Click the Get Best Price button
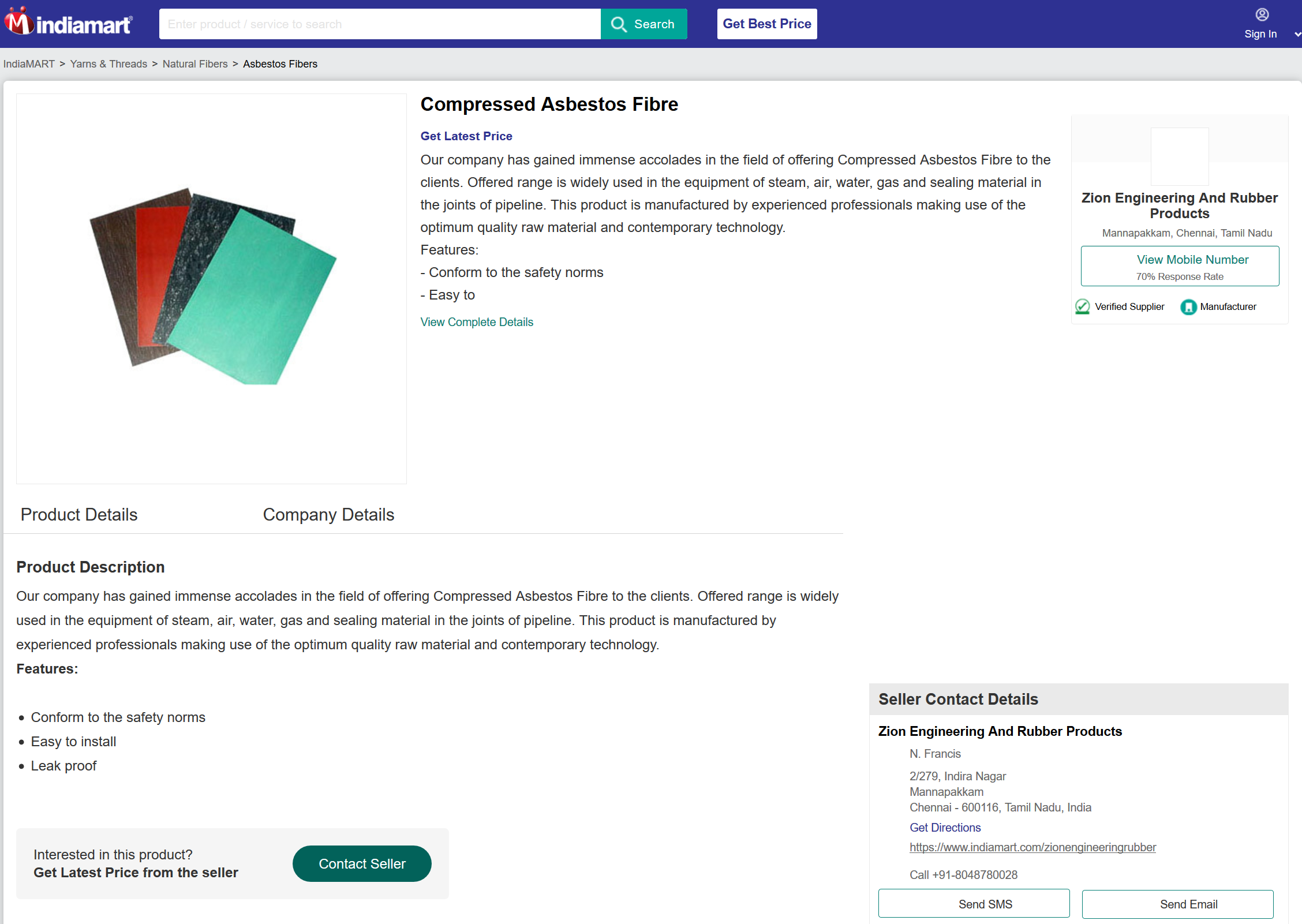This screenshot has height=924, width=1302. [767, 24]
